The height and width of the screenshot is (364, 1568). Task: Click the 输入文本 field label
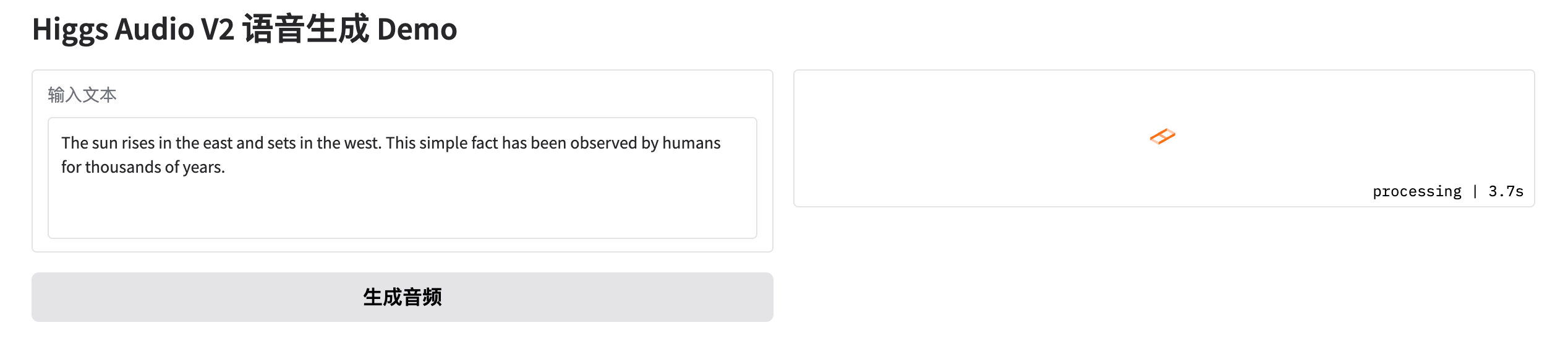click(x=82, y=95)
